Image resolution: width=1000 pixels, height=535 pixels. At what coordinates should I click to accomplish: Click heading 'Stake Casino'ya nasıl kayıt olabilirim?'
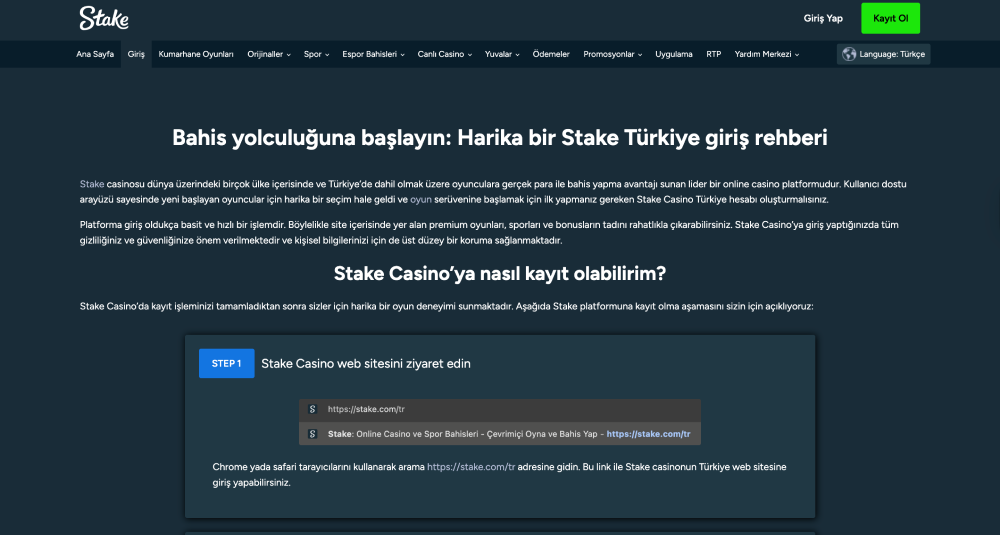pyautogui.click(x=499, y=274)
